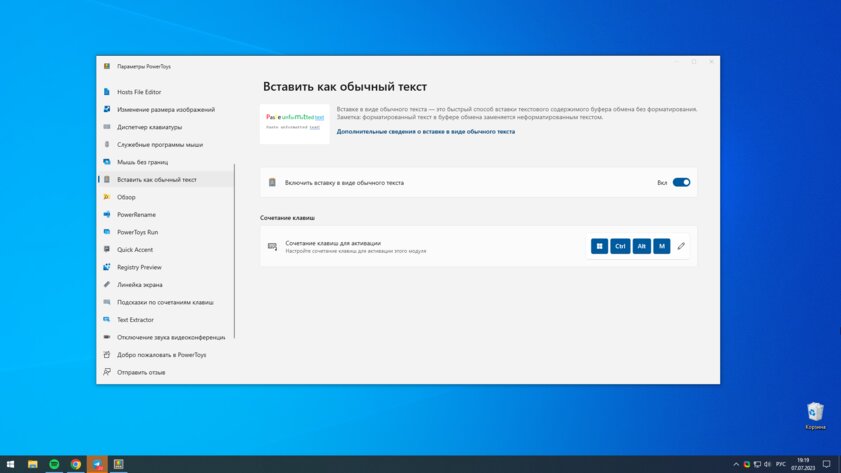841x473 pixels.
Task: Click the volume icon in system tray
Action: click(x=767, y=464)
